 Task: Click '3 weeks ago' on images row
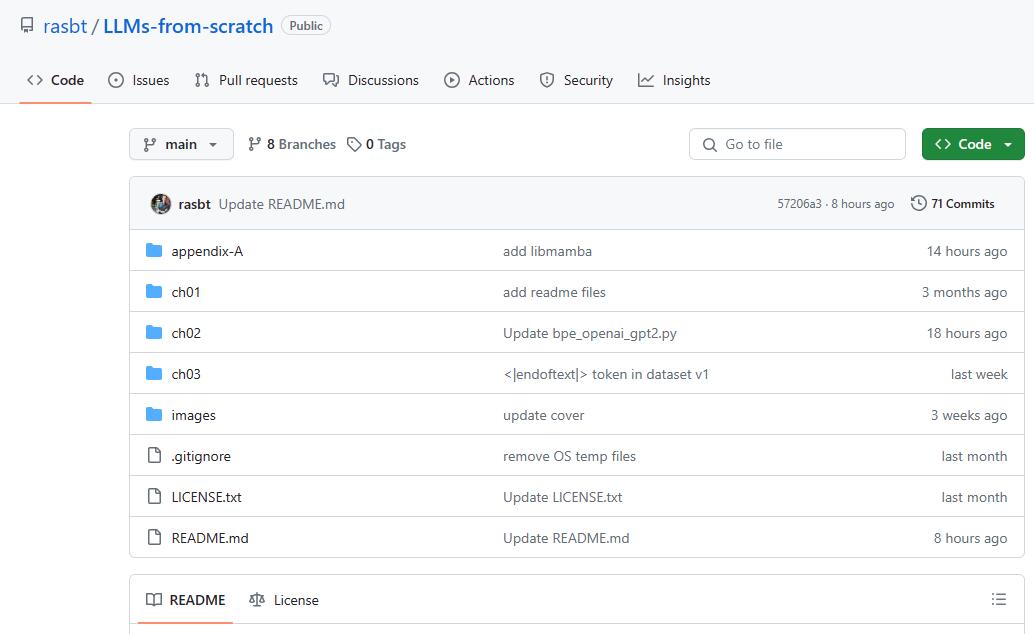click(x=969, y=415)
